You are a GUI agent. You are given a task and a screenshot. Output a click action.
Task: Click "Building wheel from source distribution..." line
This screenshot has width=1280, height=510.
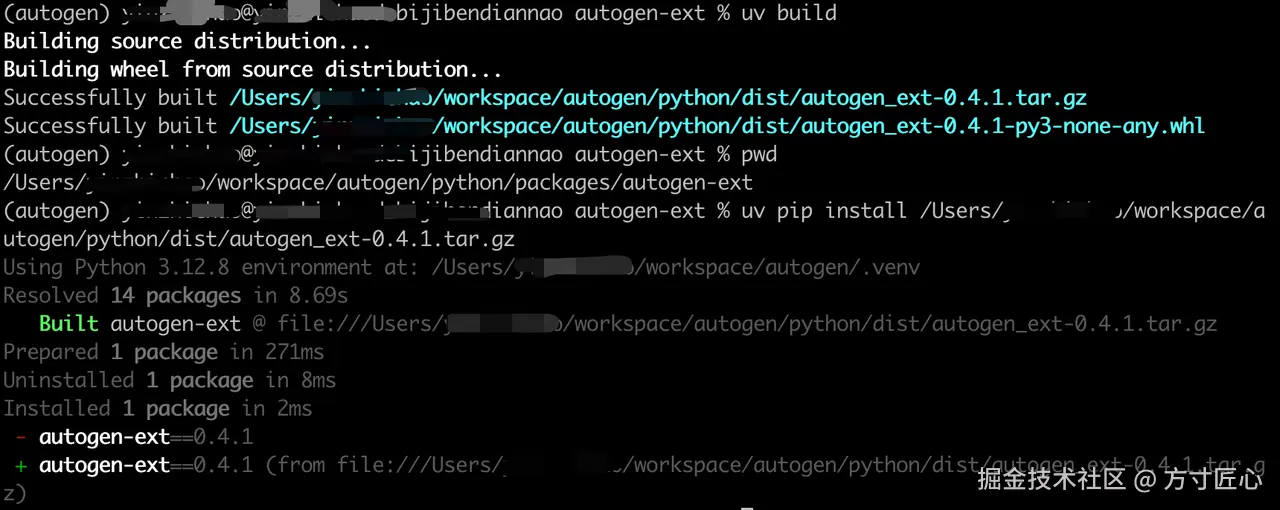[x=252, y=69]
